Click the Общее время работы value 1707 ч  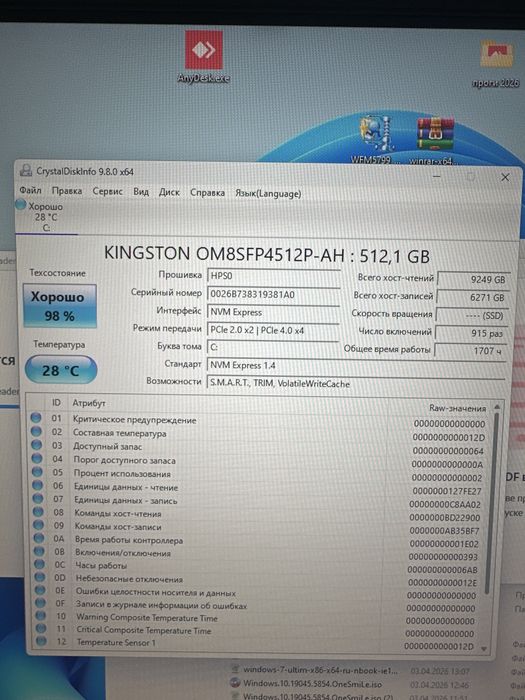(471, 351)
